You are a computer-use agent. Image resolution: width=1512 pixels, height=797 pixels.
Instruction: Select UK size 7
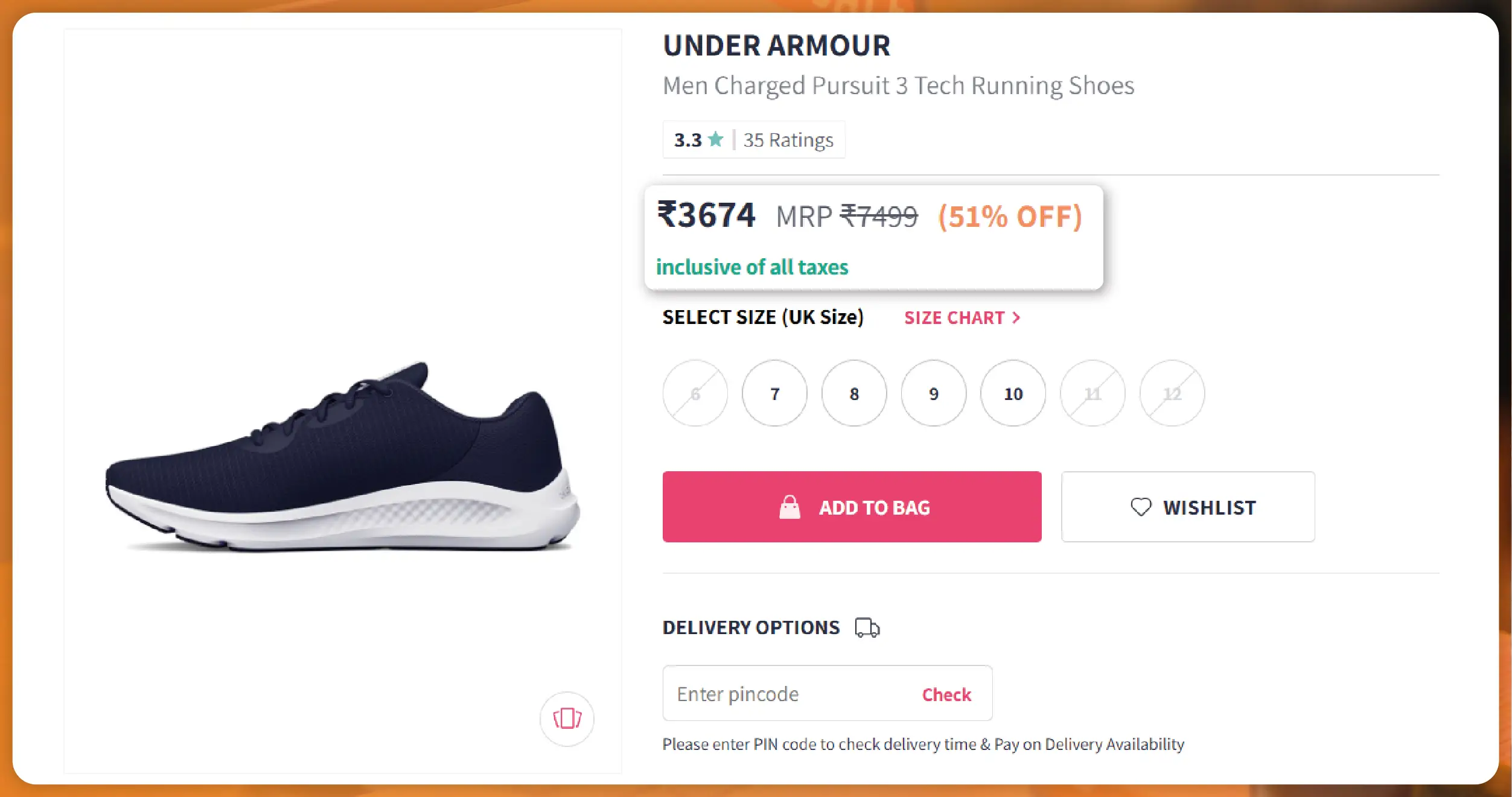click(x=774, y=393)
